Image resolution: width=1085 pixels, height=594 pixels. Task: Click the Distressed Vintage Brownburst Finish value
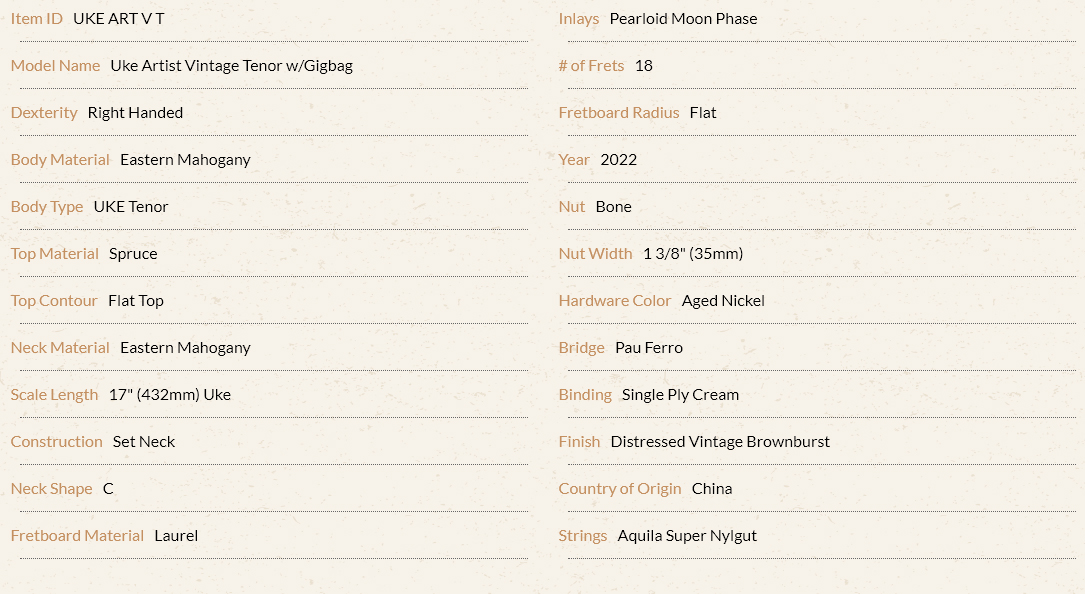(720, 442)
